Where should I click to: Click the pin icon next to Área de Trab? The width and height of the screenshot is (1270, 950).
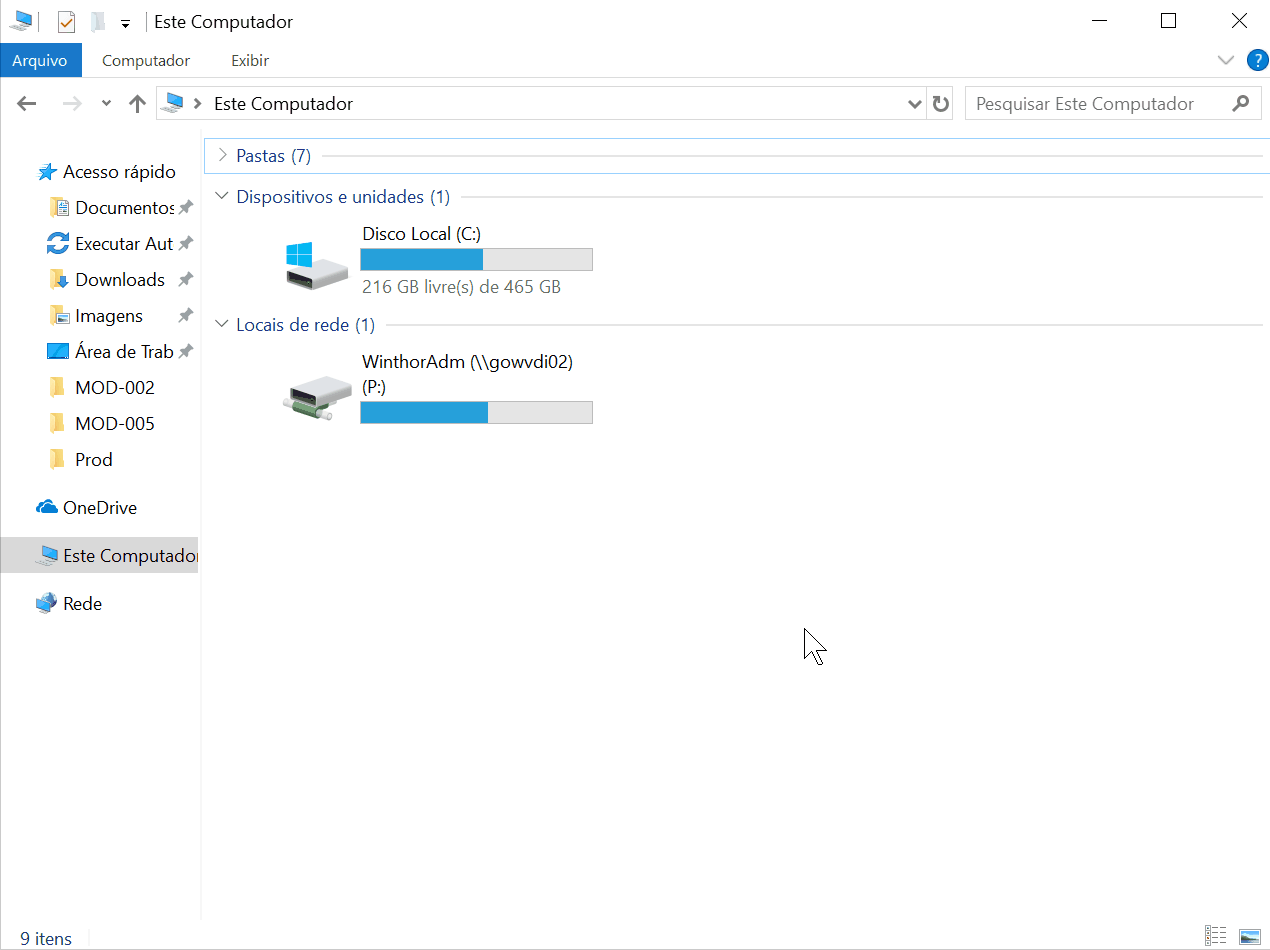(x=186, y=352)
